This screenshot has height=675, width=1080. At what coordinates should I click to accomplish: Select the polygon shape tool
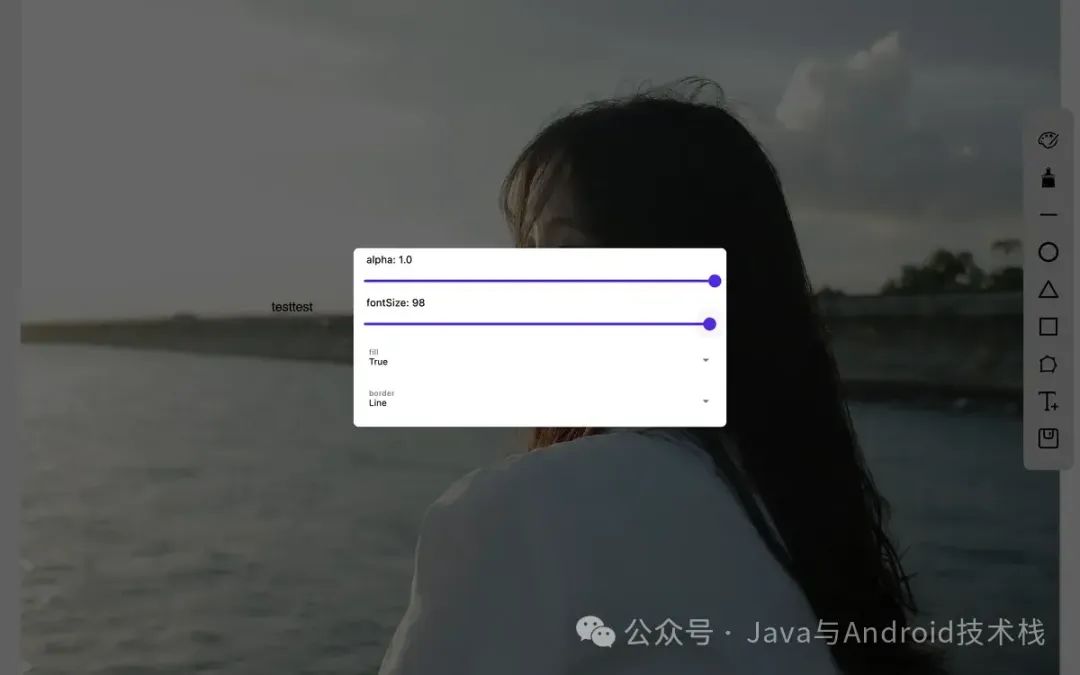click(x=1048, y=364)
